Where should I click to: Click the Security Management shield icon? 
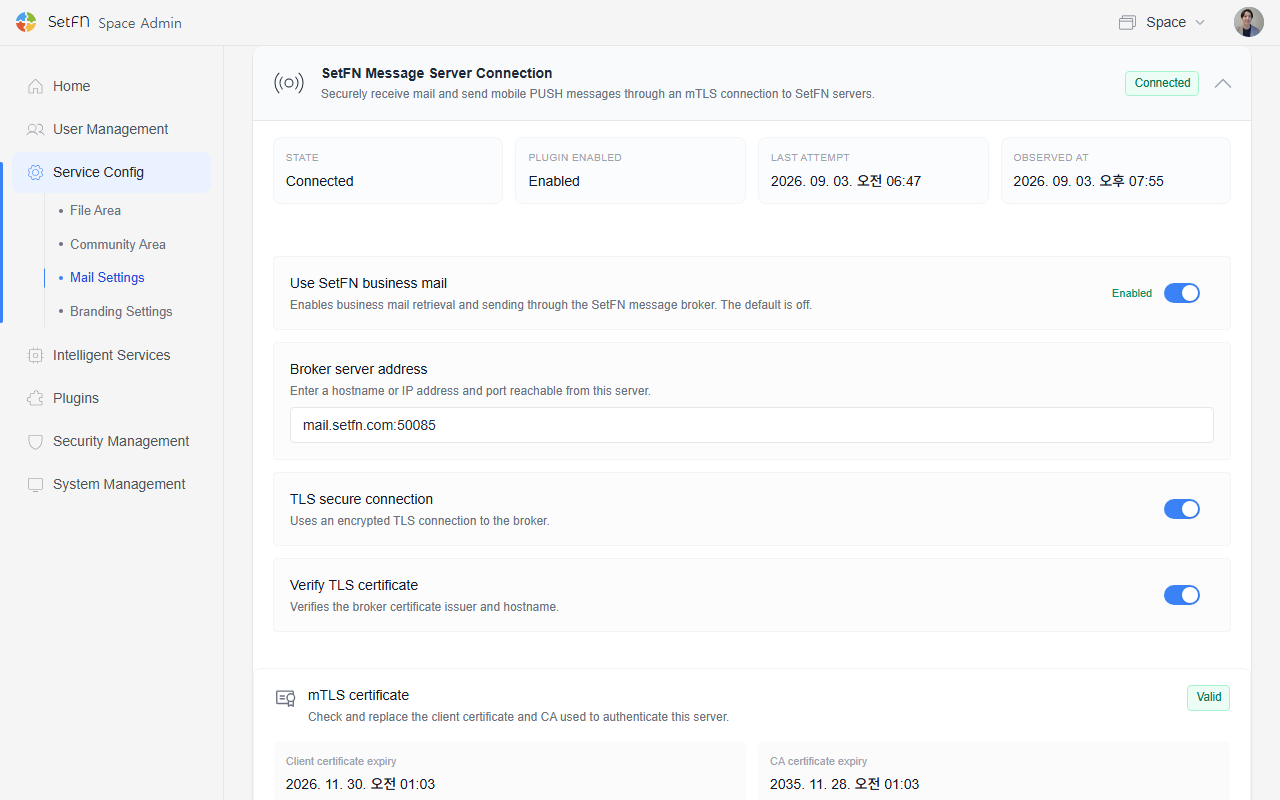[36, 441]
